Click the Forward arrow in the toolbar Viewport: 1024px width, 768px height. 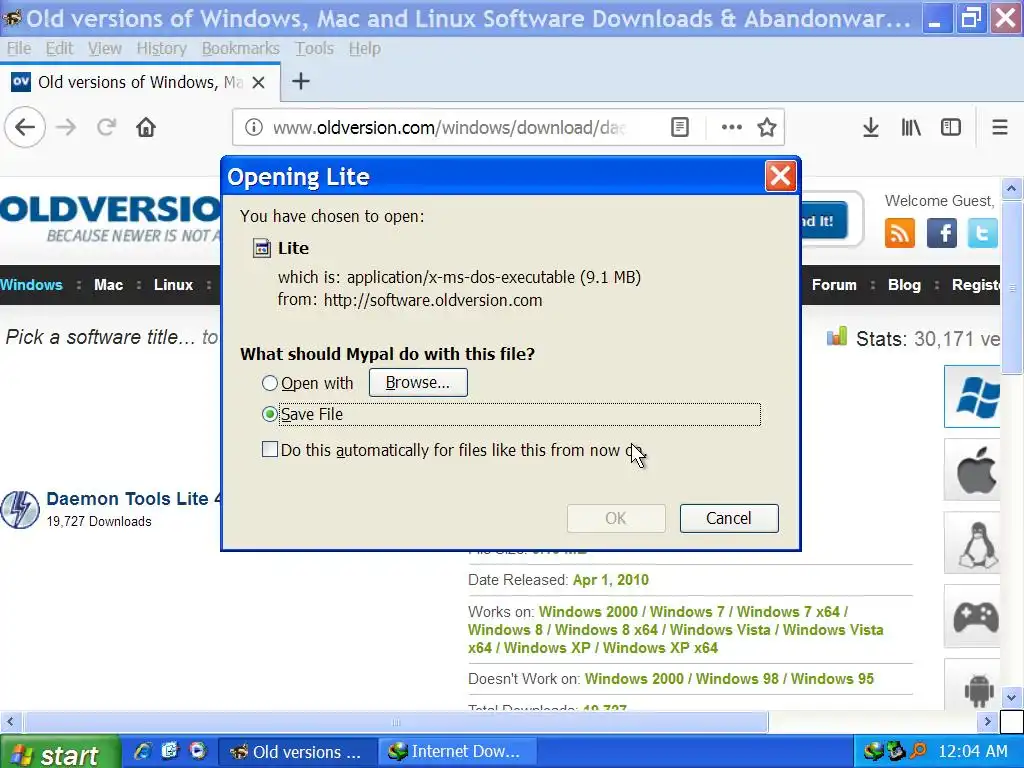(66, 127)
